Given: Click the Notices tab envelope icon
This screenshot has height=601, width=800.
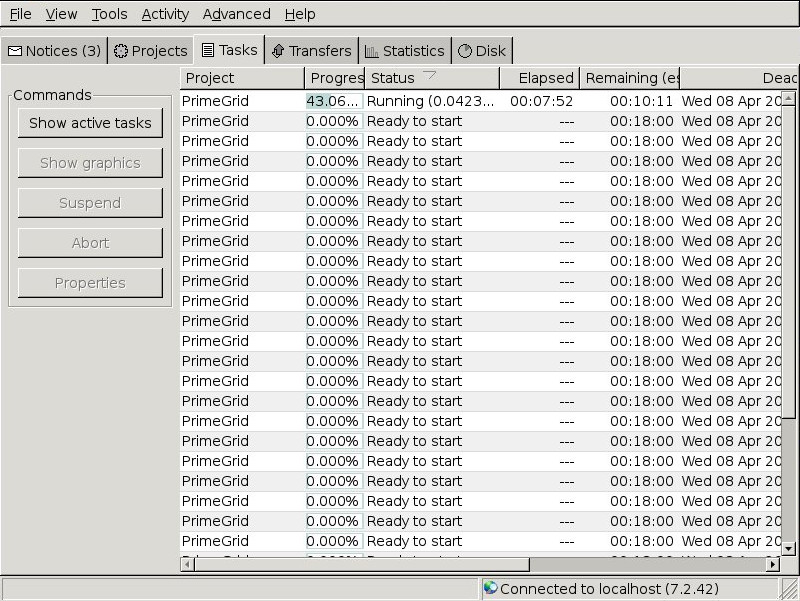Looking at the screenshot, I should coord(15,51).
